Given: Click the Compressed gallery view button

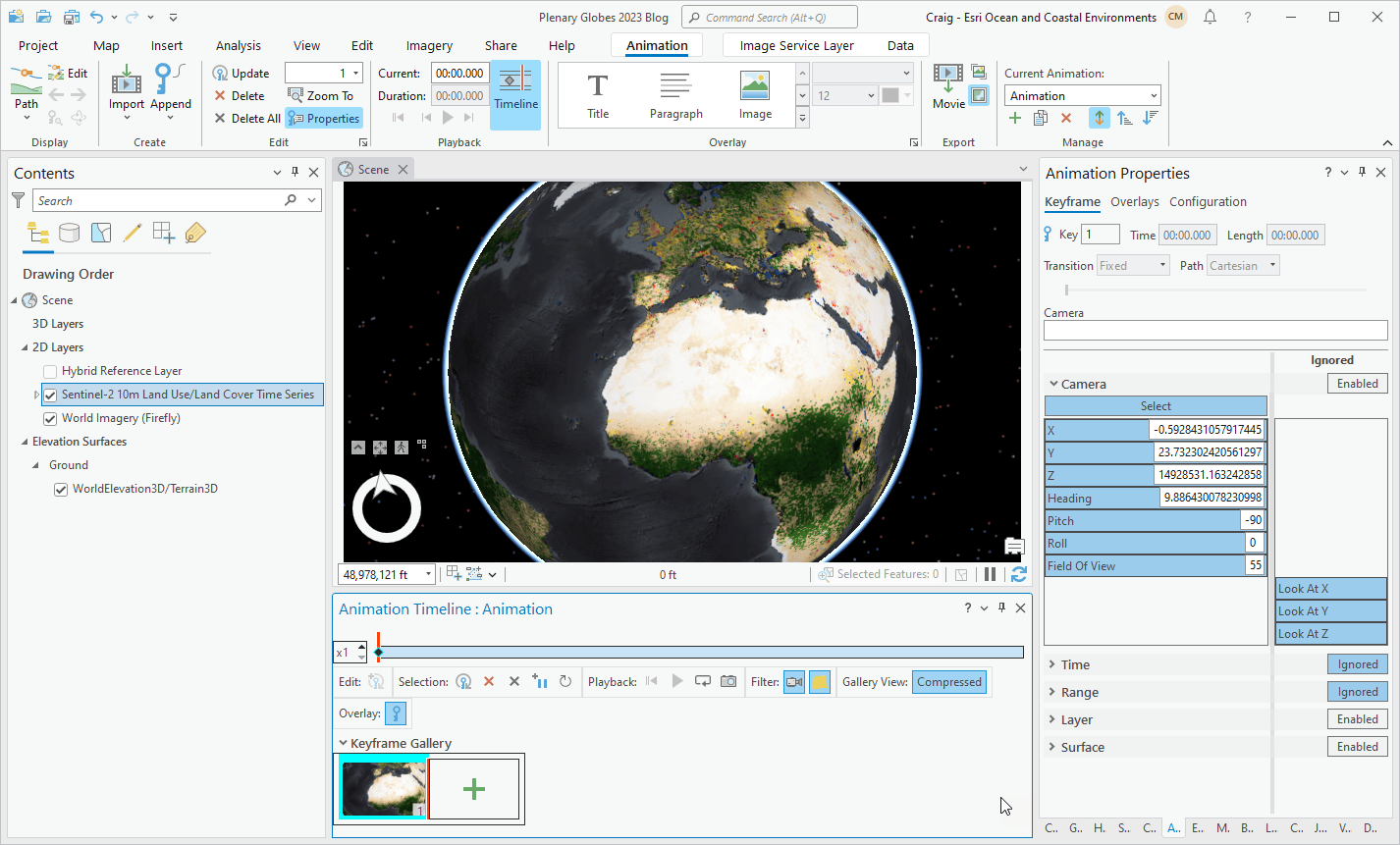Looking at the screenshot, I should click(x=948, y=682).
